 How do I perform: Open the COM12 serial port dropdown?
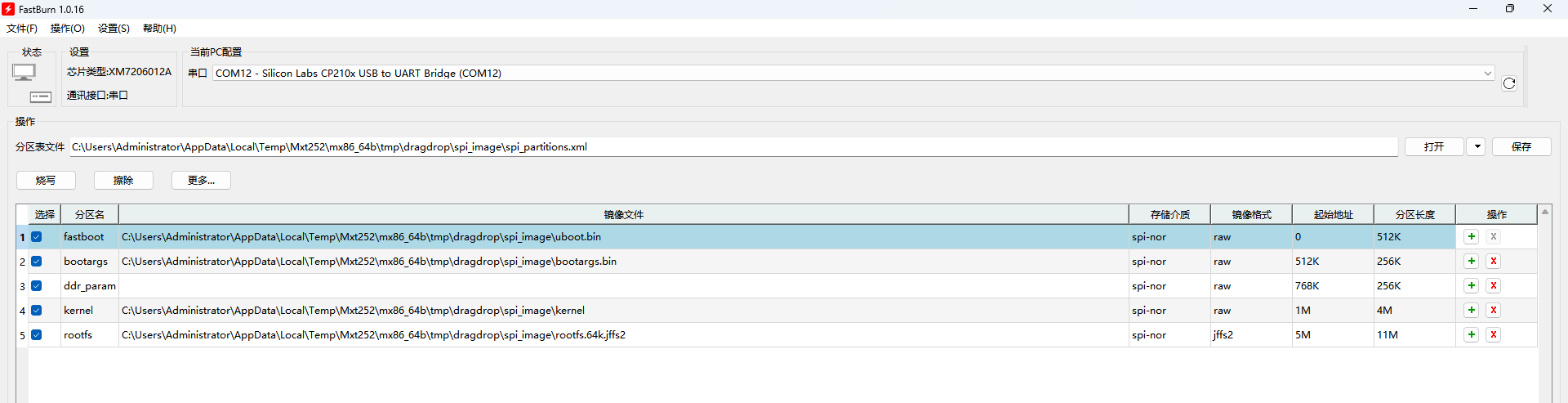coord(853,73)
